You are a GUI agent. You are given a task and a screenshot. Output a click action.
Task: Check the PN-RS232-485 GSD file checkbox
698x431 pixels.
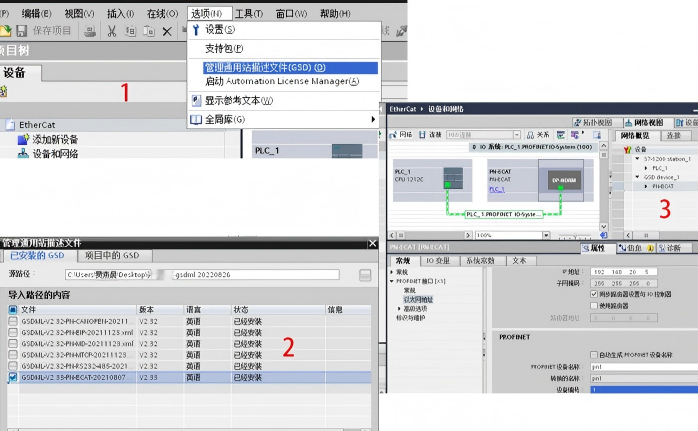13,366
